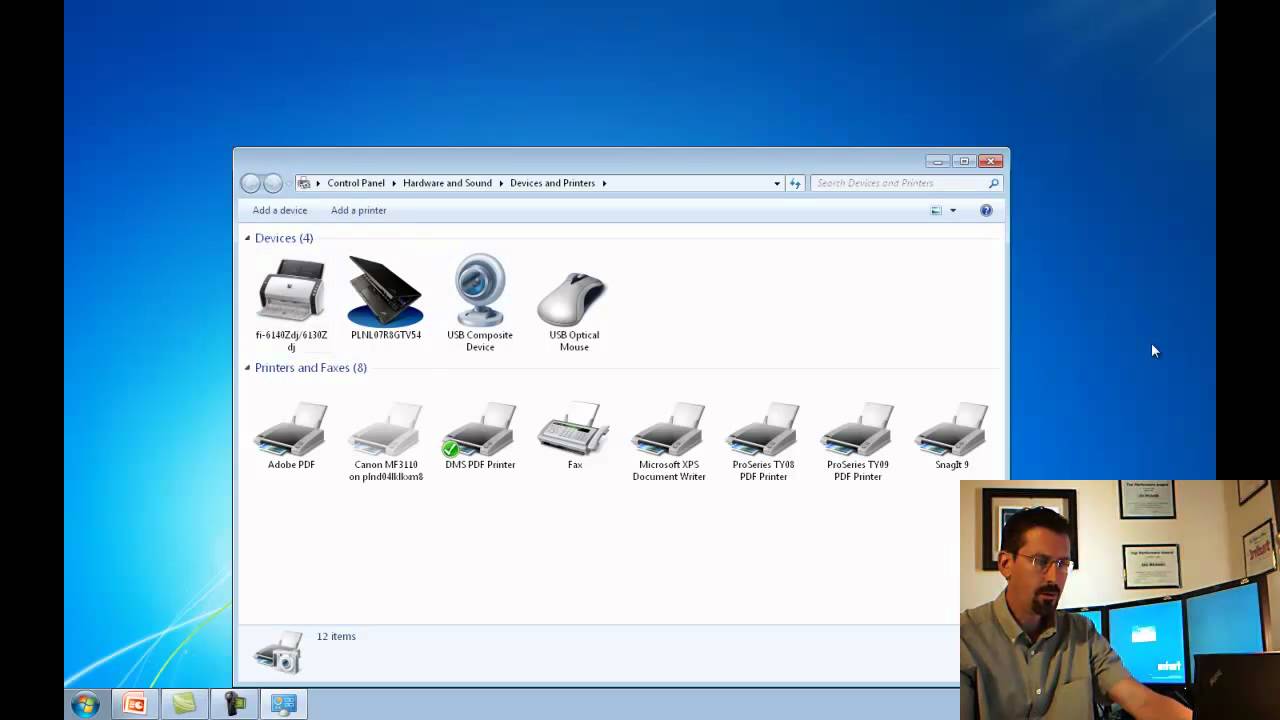Select the fi-6140Zdj scanner device icon
Viewport: 1280px width, 720px height.
pos(291,290)
